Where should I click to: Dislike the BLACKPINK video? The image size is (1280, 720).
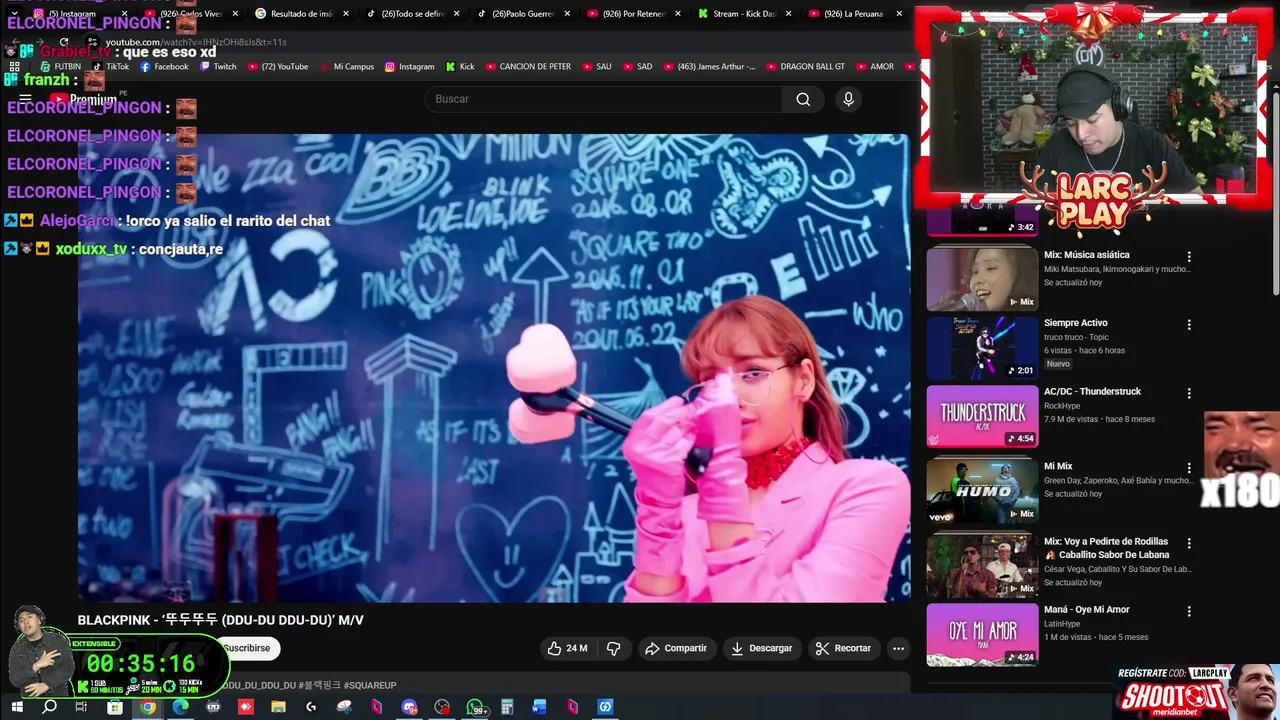pos(614,648)
